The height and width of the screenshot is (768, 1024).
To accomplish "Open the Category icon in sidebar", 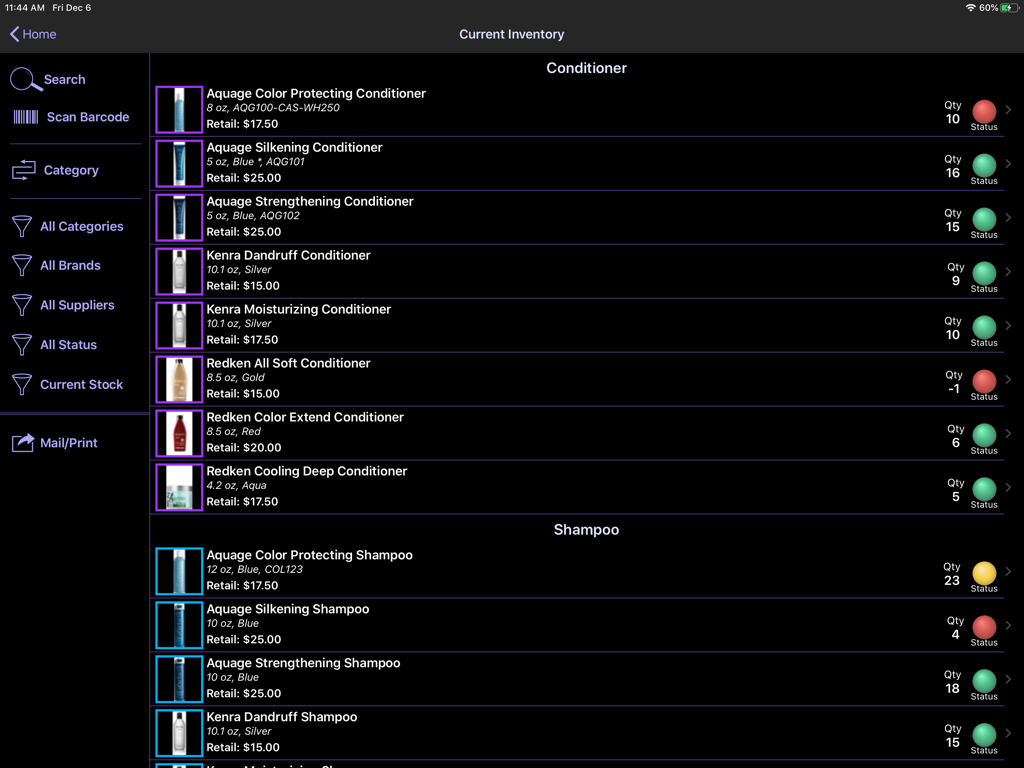I will [24, 170].
